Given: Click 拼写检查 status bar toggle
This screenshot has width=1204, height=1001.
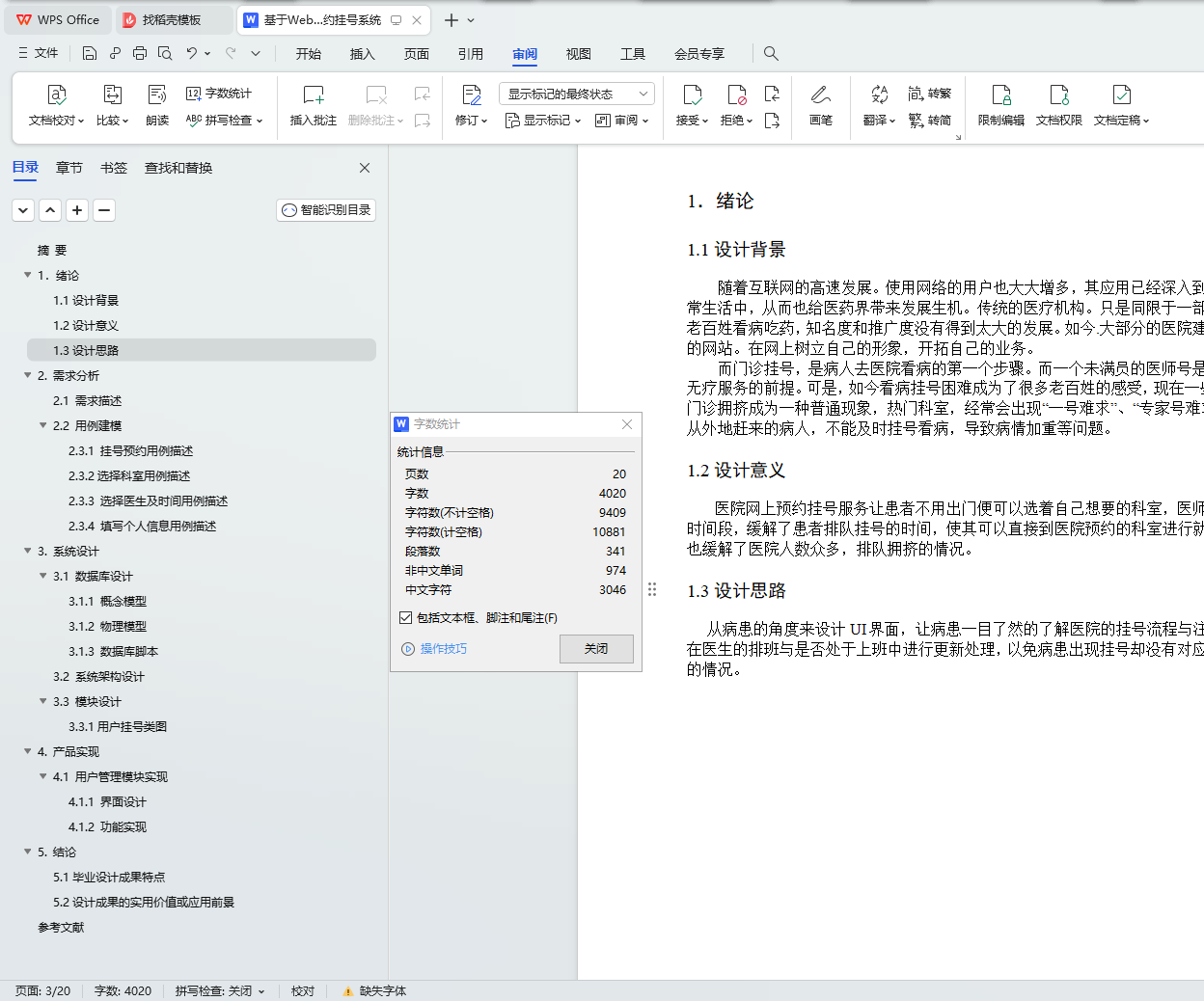Looking at the screenshot, I should [219, 991].
